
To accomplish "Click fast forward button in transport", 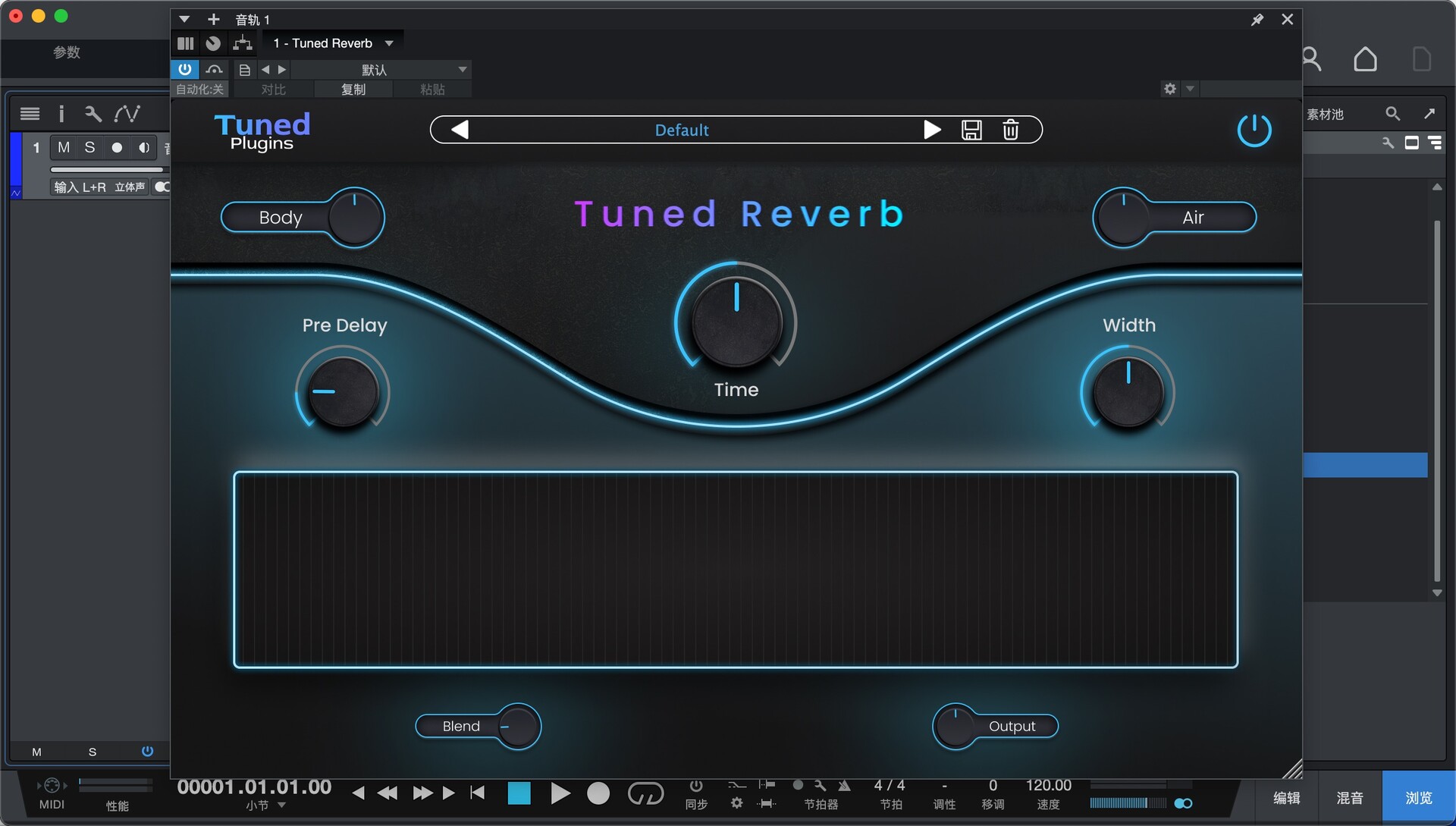I will [x=422, y=793].
